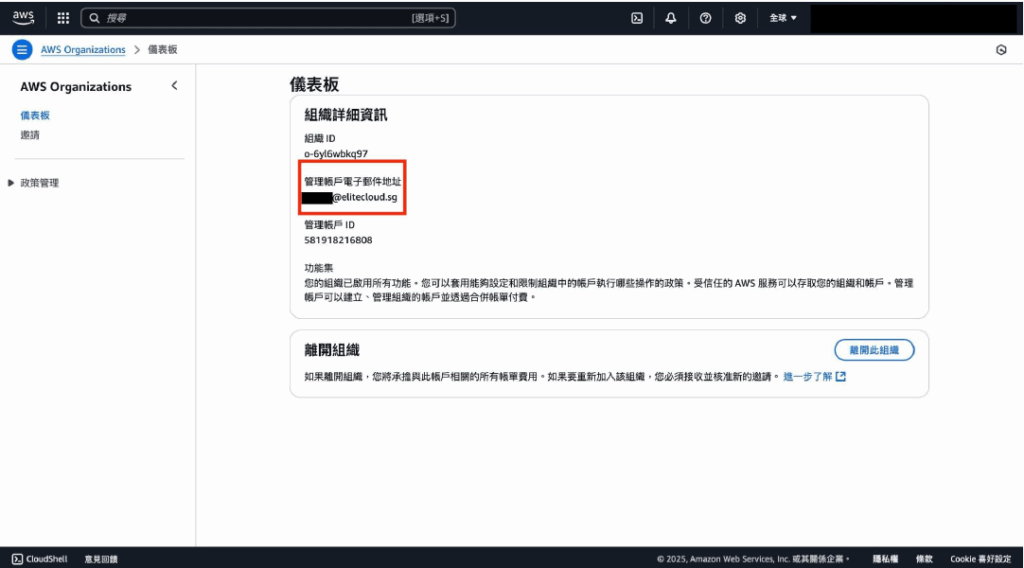Click 意見回饋 in the footer
This screenshot has height=568, width=1024.
(101, 559)
